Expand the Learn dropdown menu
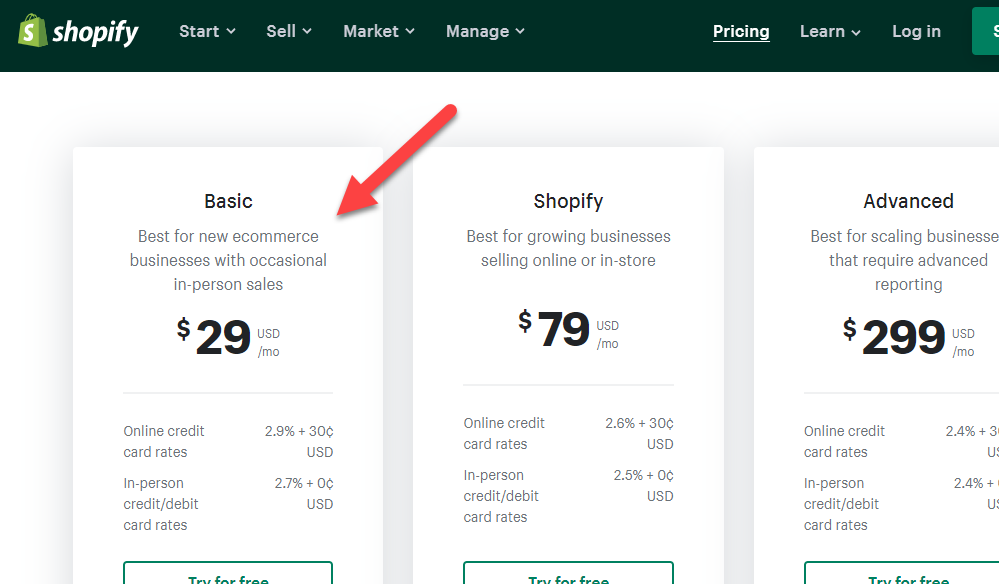This screenshot has width=999, height=584. tap(830, 31)
